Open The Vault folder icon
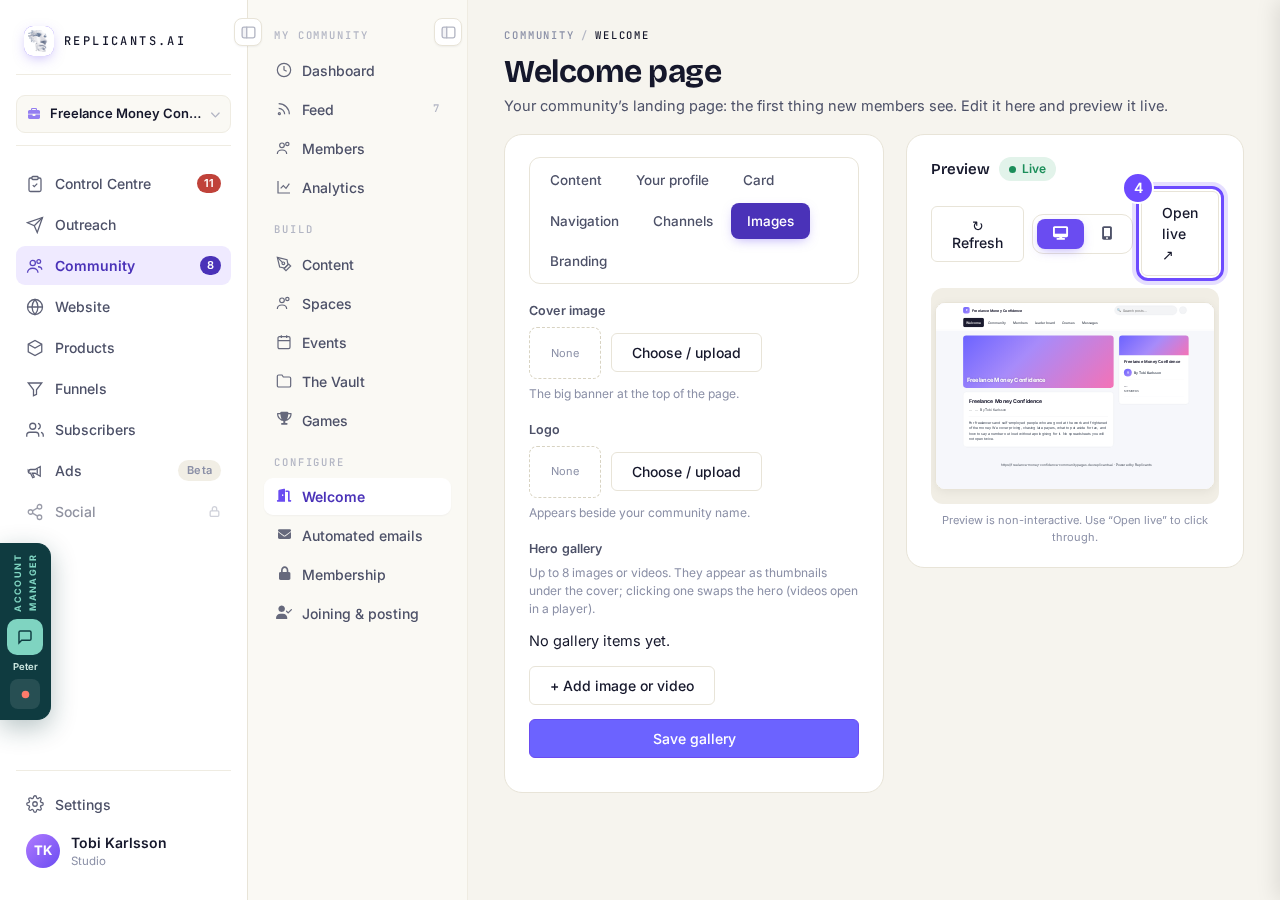Image resolution: width=1280 pixels, height=900 pixels. click(284, 381)
